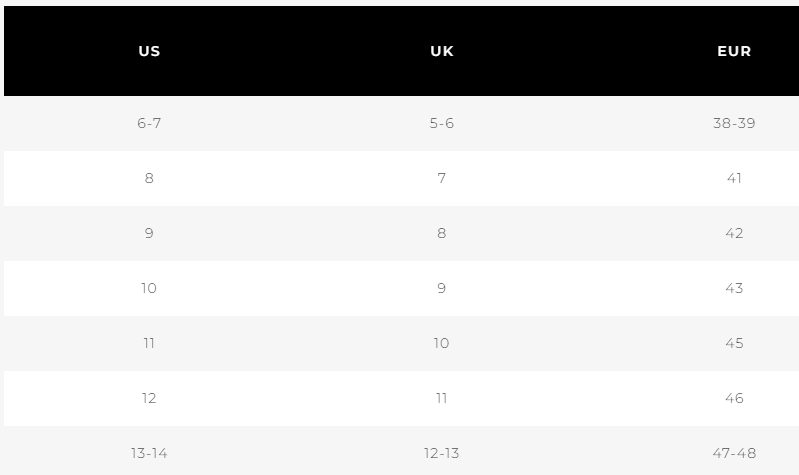This screenshot has width=799, height=475.
Task: Click the EUR size 46 cell
Action: coord(734,398)
